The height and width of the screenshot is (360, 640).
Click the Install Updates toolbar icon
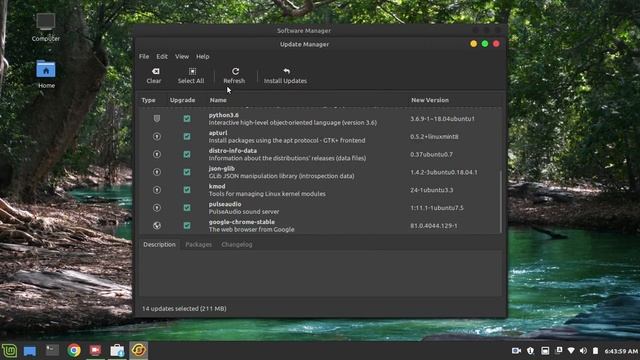pyautogui.click(x=287, y=71)
